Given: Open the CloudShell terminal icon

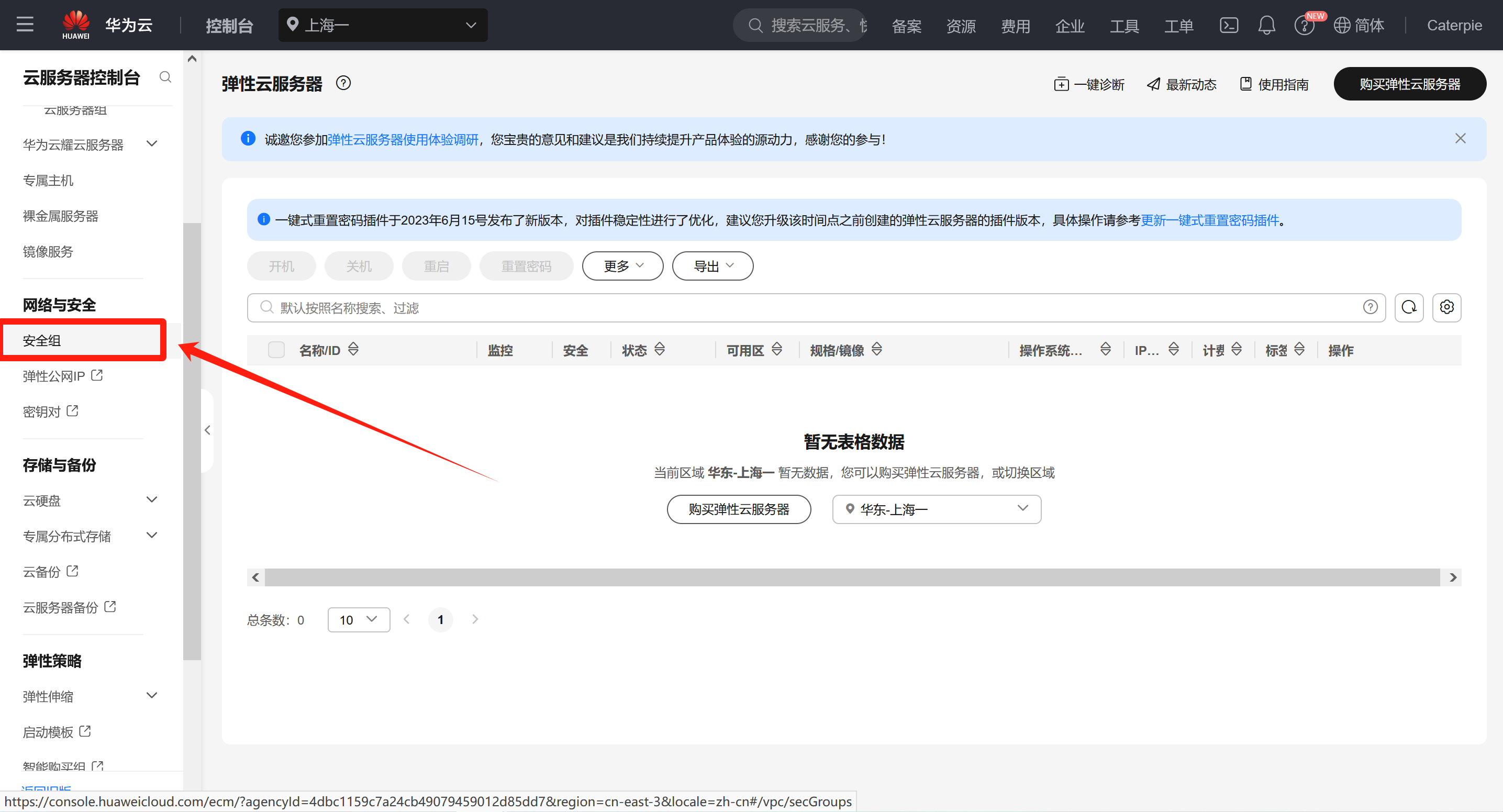Looking at the screenshot, I should pyautogui.click(x=1228, y=25).
